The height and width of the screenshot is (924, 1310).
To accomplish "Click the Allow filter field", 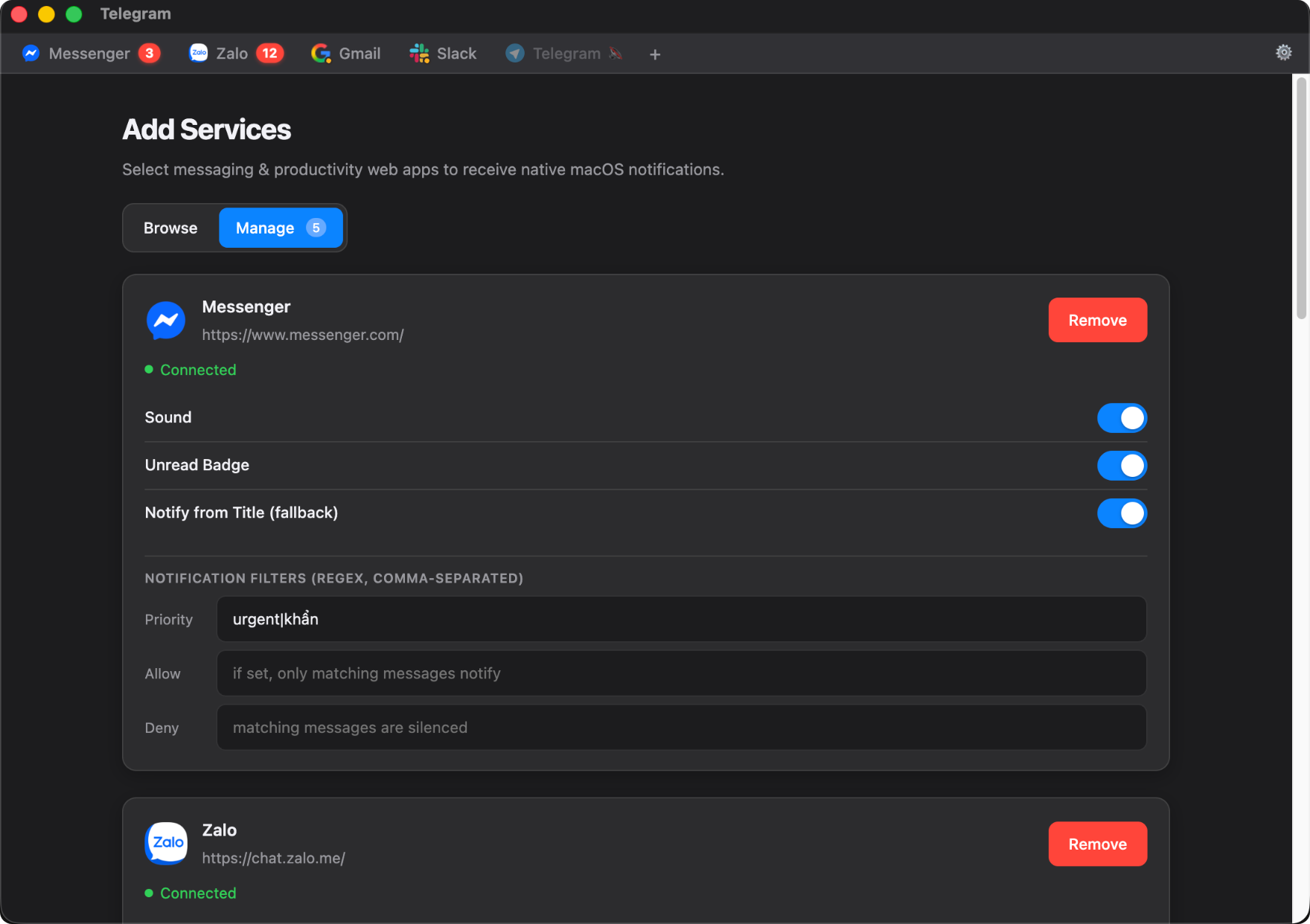I will coord(681,673).
